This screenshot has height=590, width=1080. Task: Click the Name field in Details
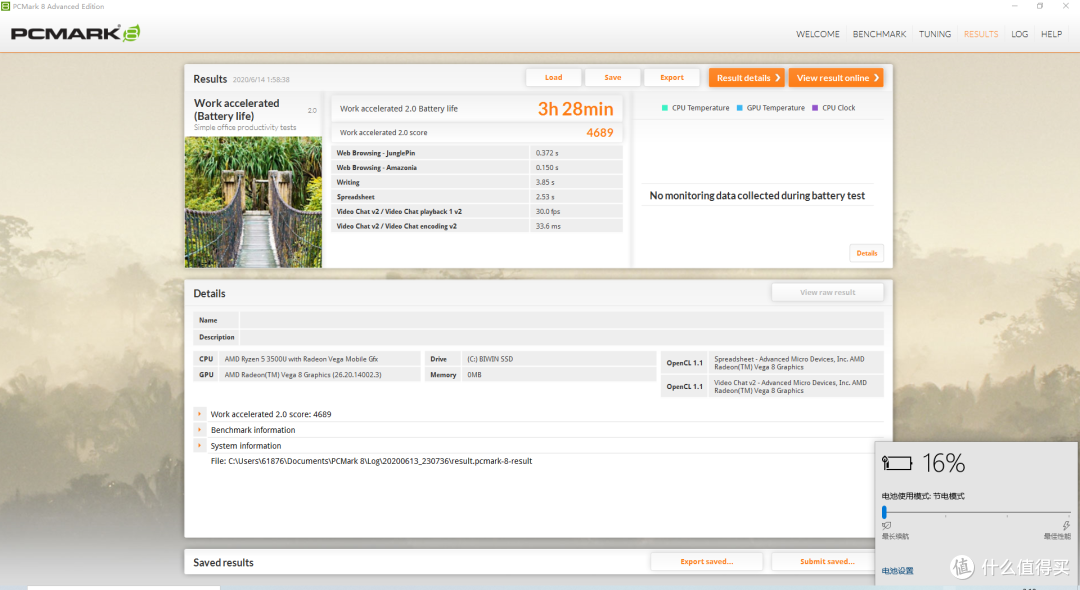coord(561,320)
